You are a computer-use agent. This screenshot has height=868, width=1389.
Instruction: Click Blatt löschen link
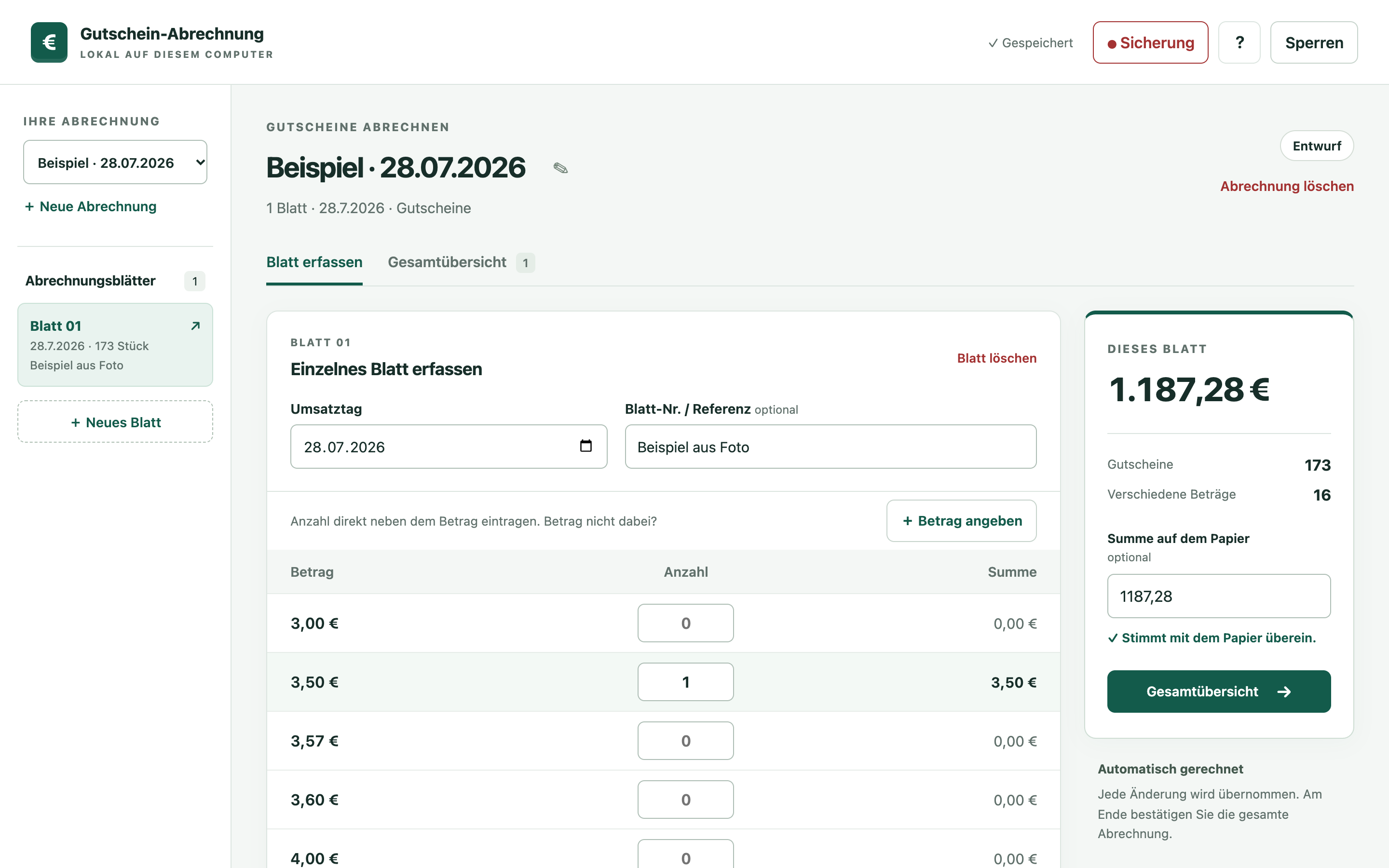pos(996,358)
